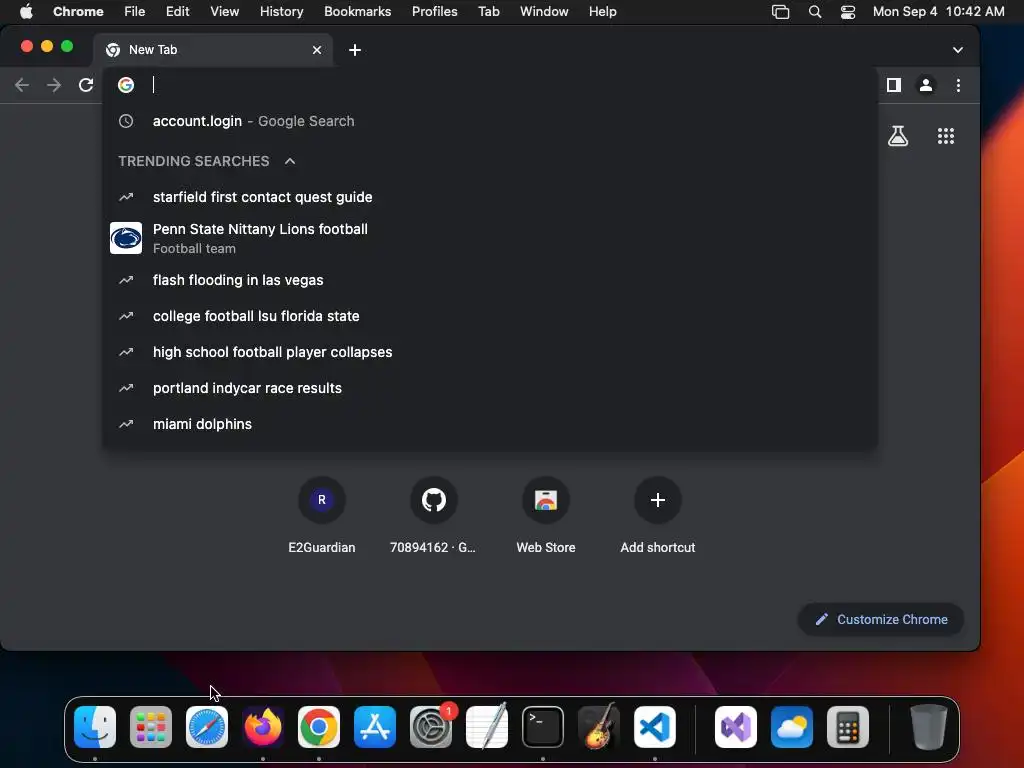Open Finder from the Dock

pyautogui.click(x=95, y=727)
